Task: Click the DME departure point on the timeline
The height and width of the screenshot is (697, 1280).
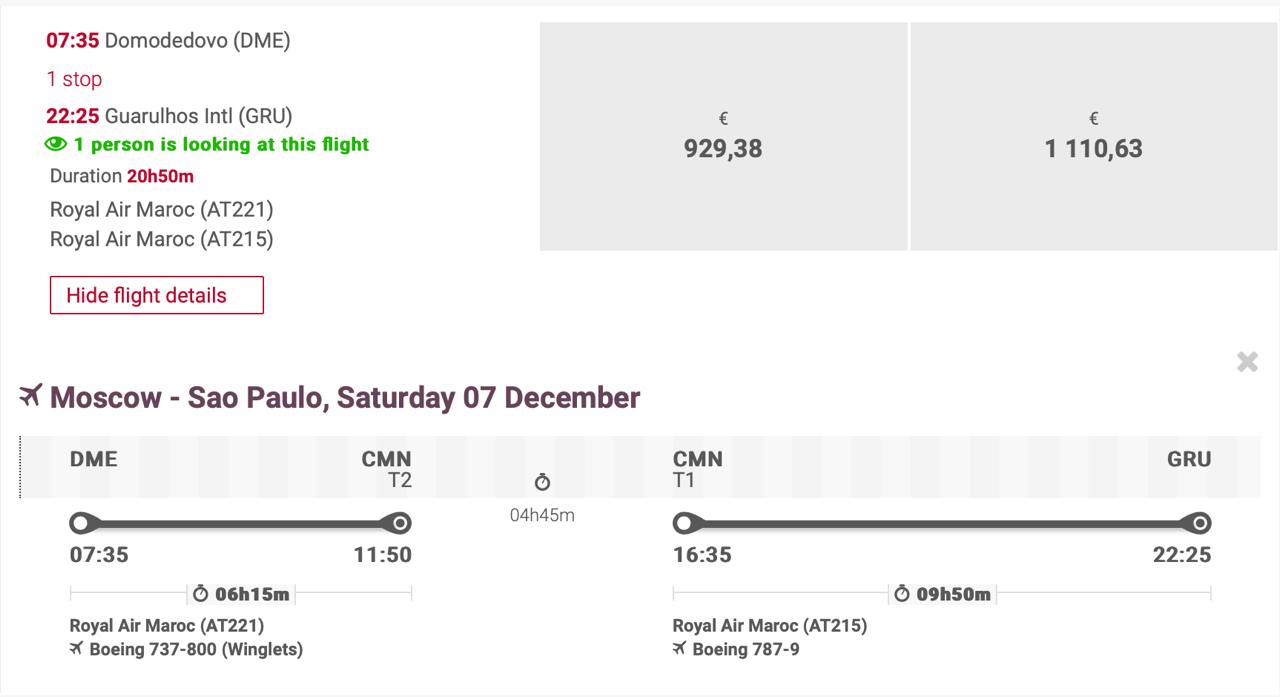Action: [80, 523]
